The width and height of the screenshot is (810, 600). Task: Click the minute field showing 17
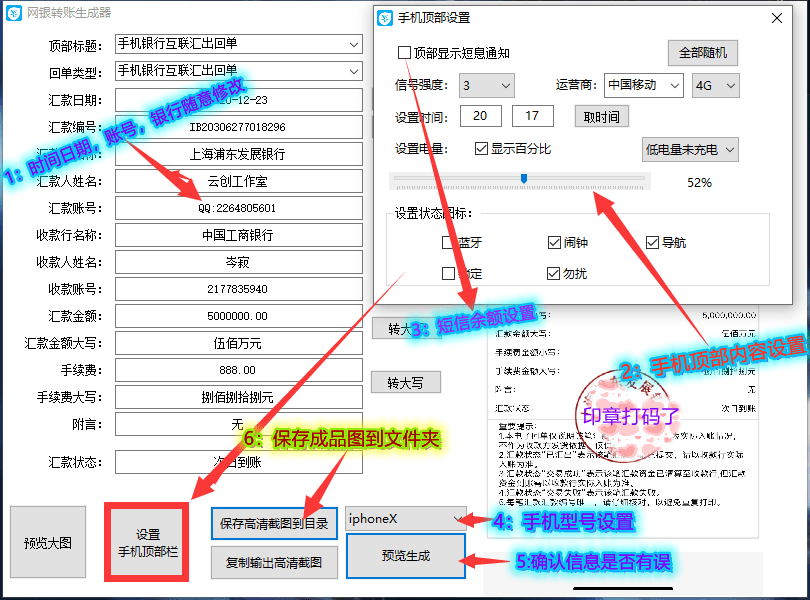(533, 116)
